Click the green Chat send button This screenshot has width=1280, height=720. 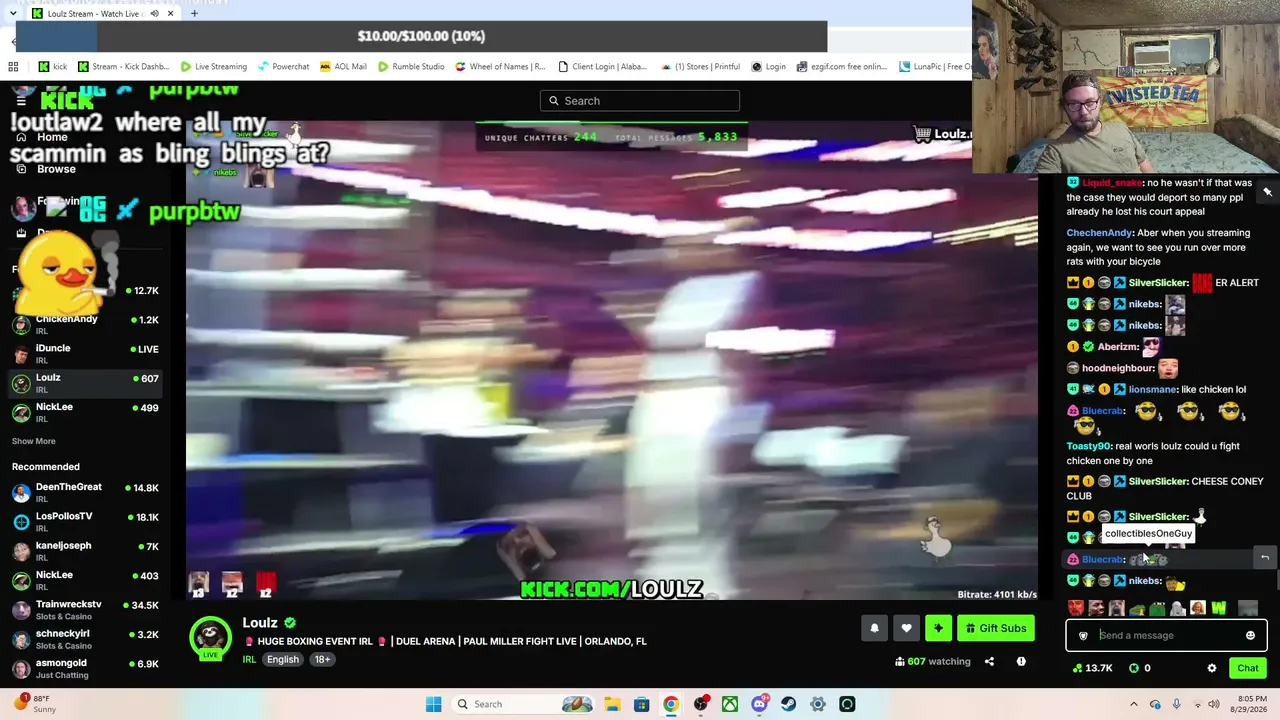[x=1248, y=668]
